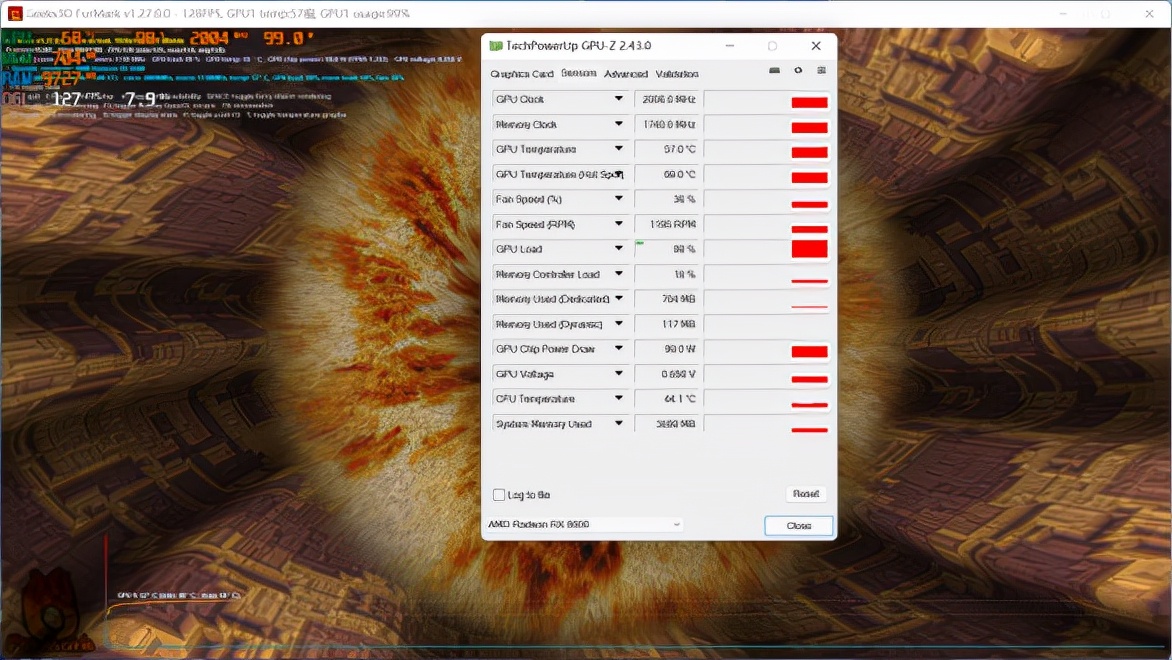Open the Fan Speed (RPM) sensor dropdown

pyautogui.click(x=618, y=223)
